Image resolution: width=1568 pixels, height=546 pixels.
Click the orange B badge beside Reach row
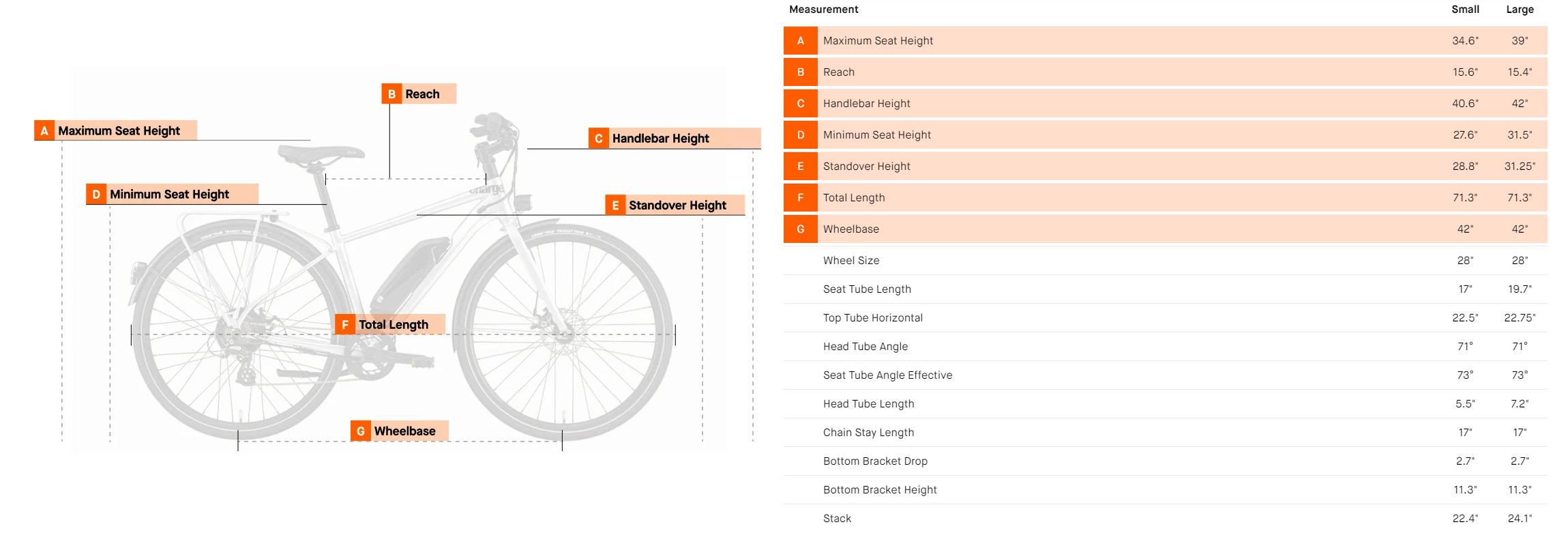point(800,72)
